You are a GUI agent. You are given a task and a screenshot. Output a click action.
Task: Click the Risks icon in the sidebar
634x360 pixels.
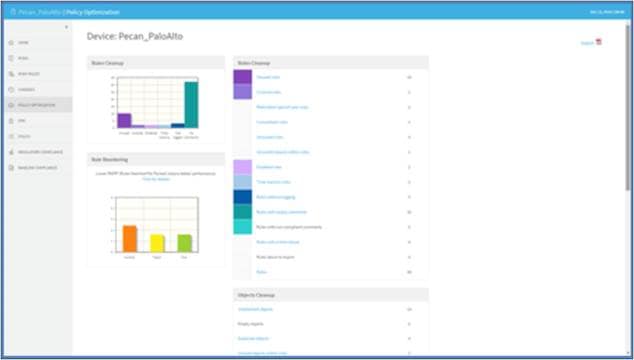click(11, 58)
